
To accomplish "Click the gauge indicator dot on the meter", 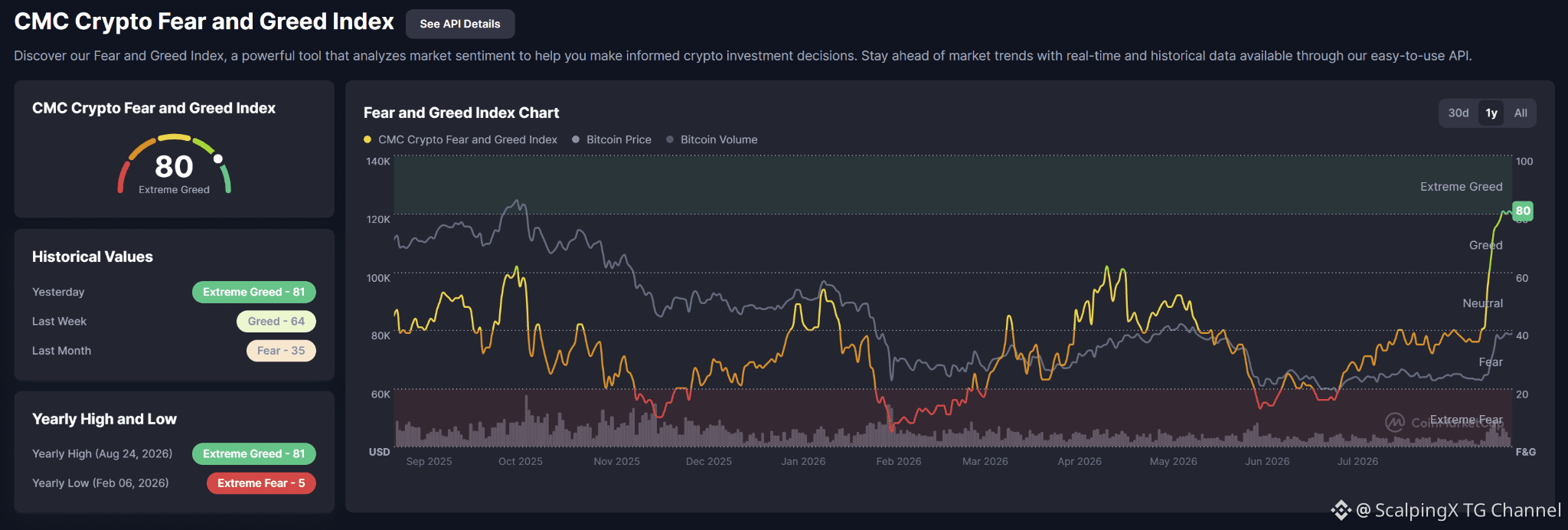I will click(218, 159).
